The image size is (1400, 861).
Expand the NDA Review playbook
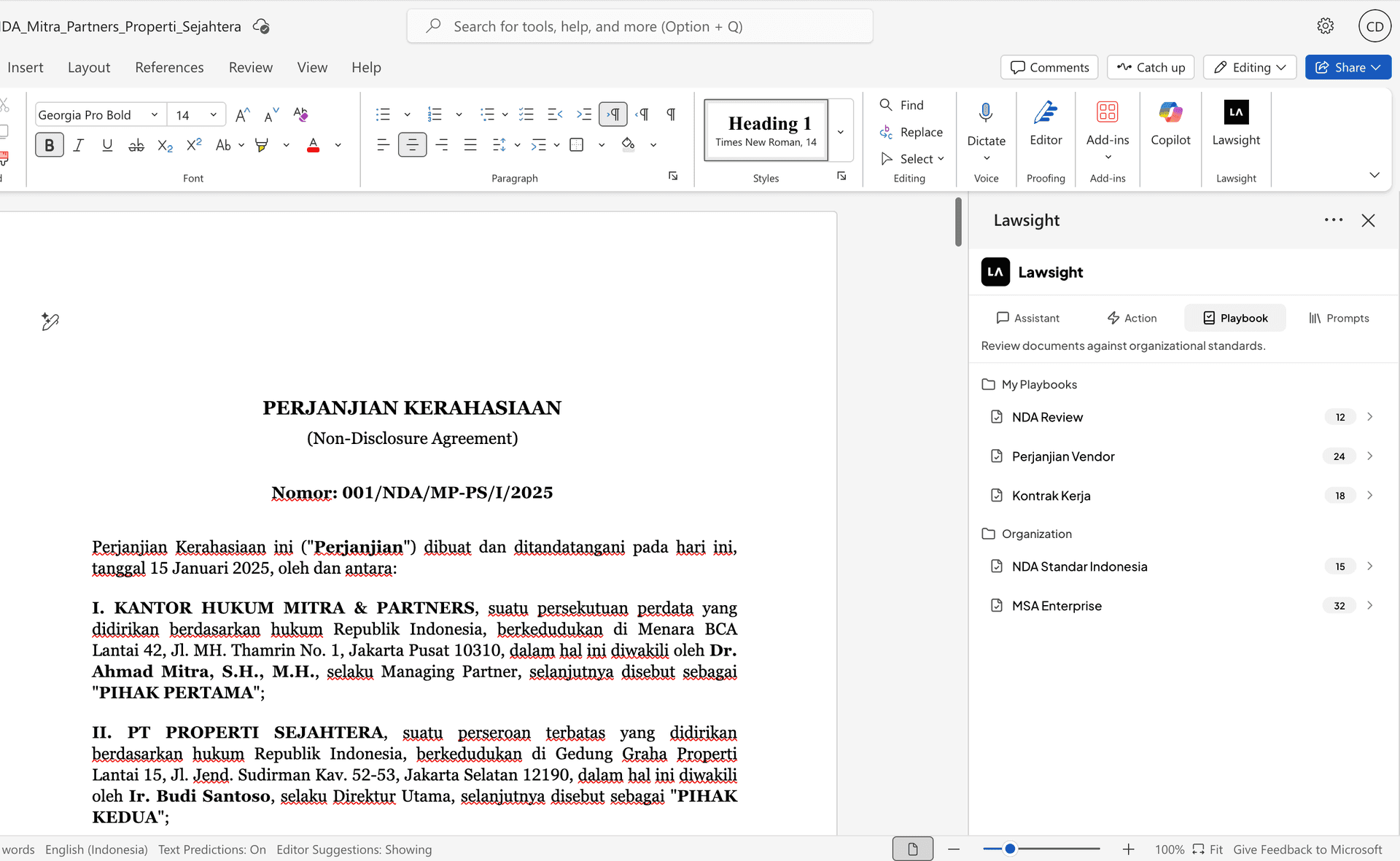click(1370, 417)
